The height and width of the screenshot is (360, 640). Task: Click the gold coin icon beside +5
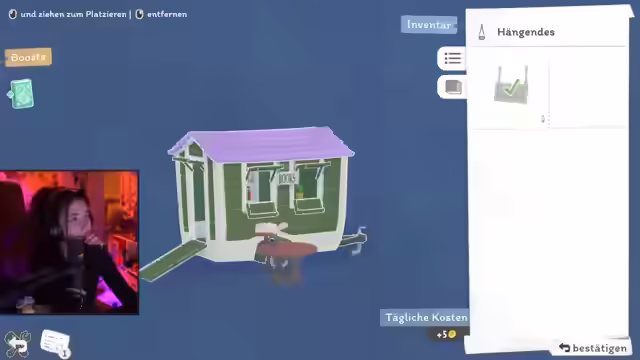click(x=452, y=334)
